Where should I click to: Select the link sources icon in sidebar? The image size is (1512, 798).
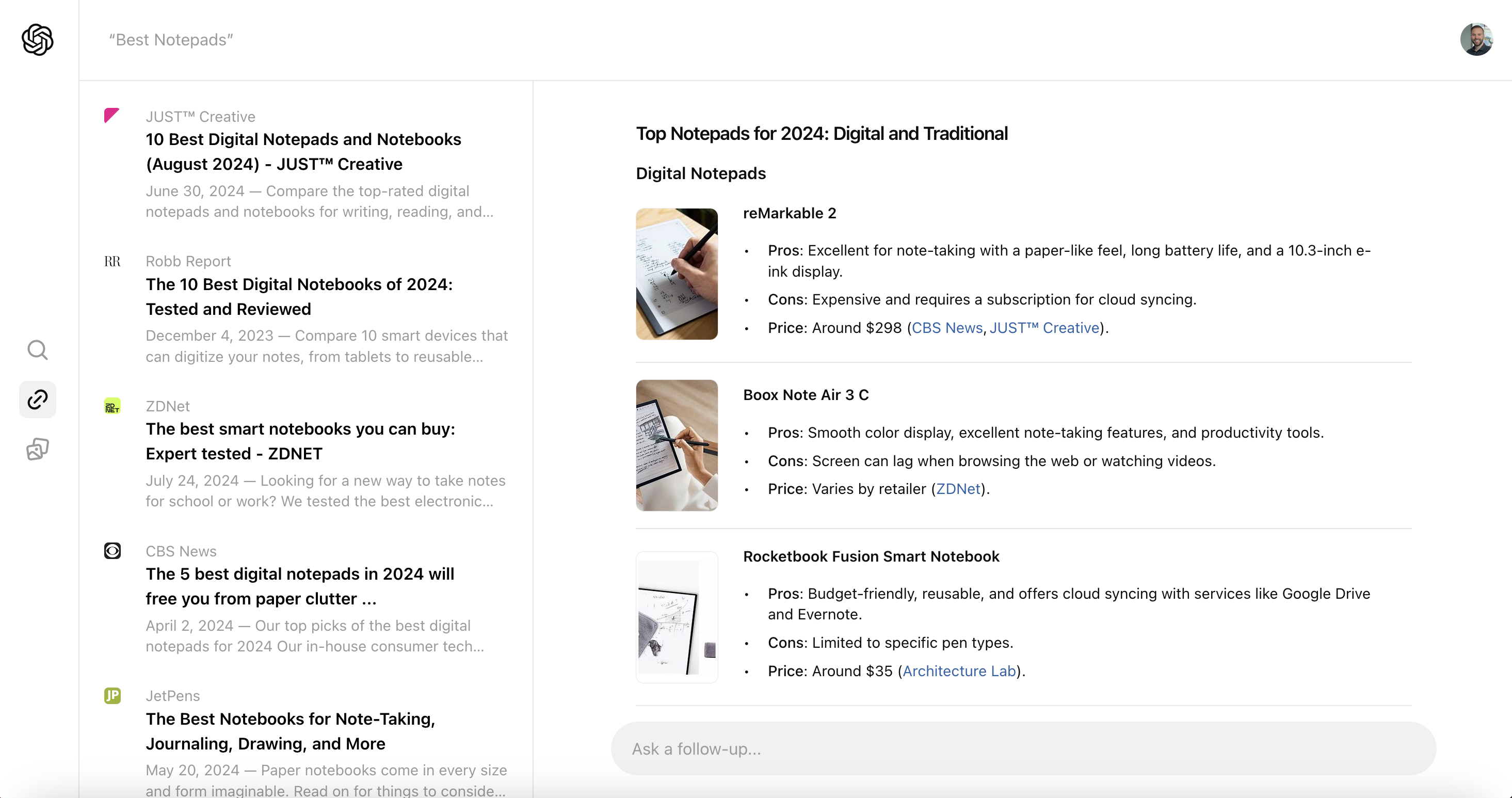pos(38,400)
